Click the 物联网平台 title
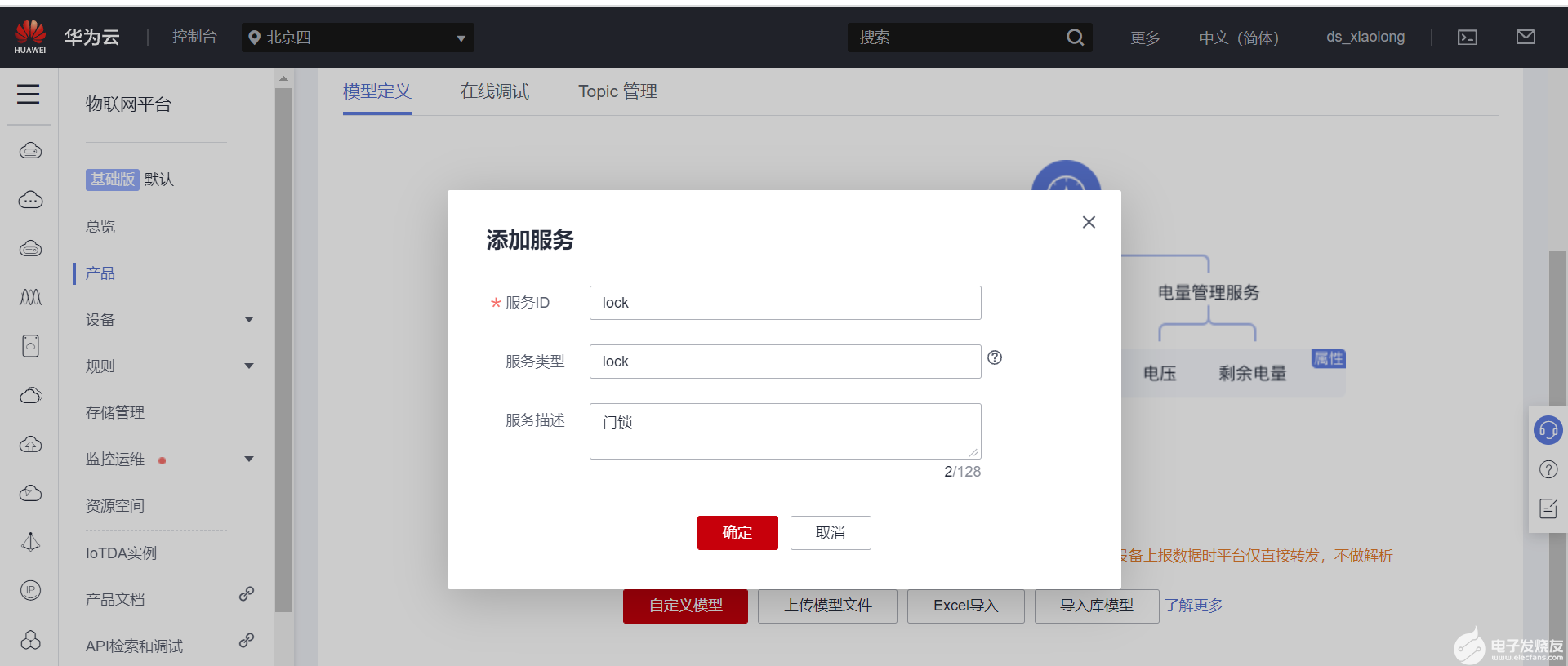This screenshot has height=666, width=1568. [x=128, y=104]
